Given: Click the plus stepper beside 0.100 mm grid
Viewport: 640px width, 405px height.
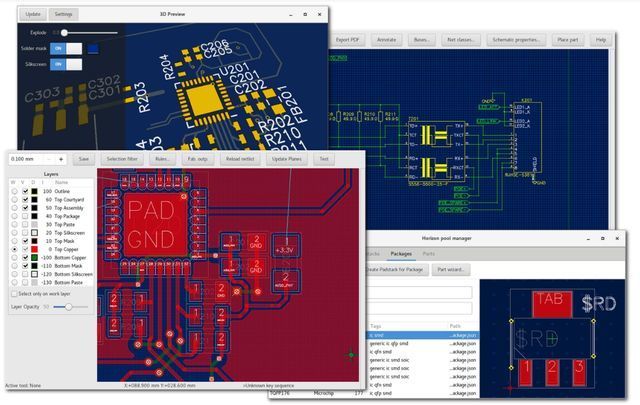Looking at the screenshot, I should click(x=61, y=159).
